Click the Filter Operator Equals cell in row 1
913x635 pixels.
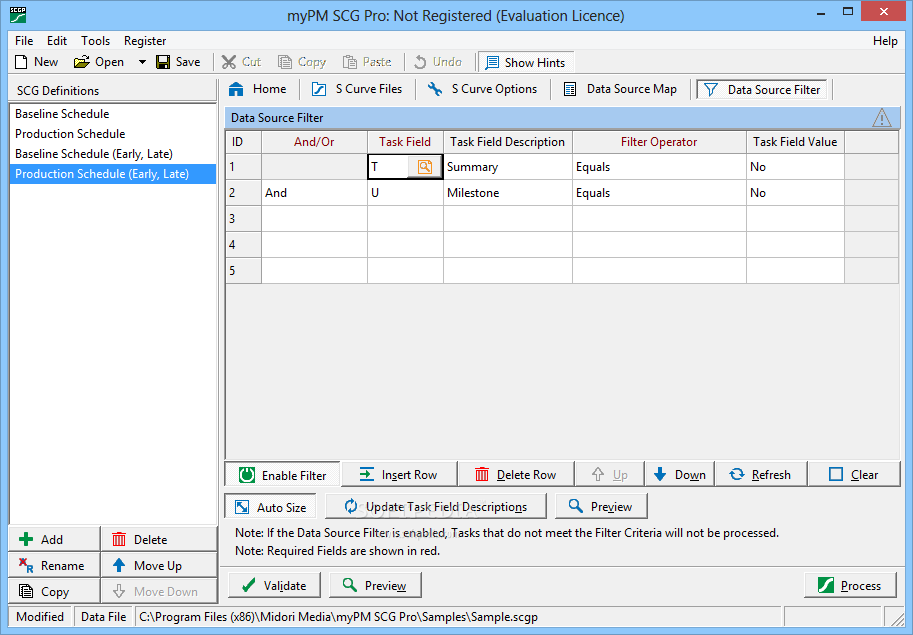pyautogui.click(x=659, y=167)
